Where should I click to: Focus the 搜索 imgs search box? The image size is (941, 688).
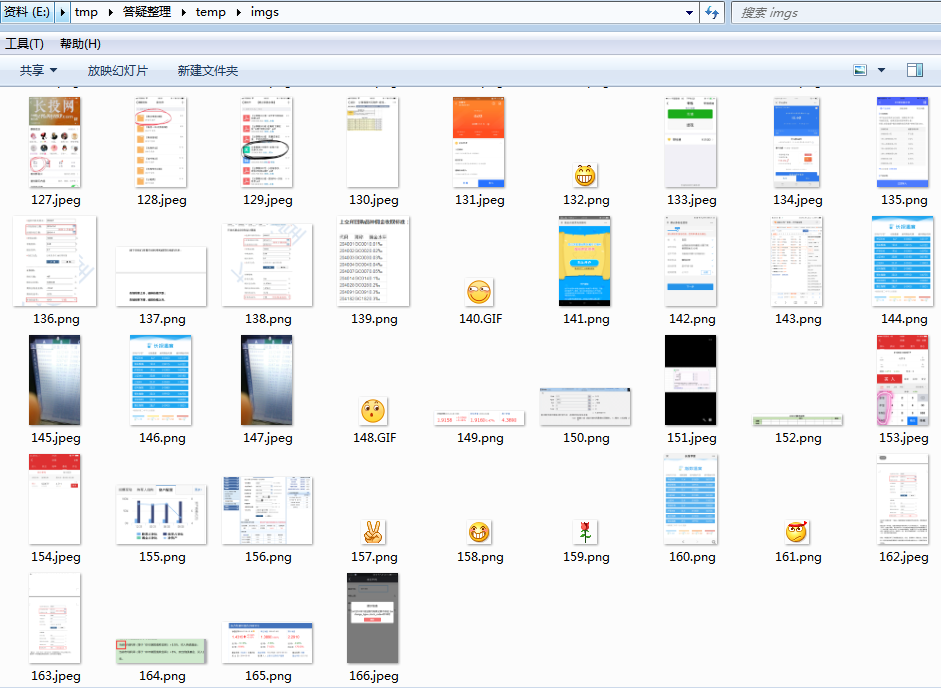pos(836,13)
